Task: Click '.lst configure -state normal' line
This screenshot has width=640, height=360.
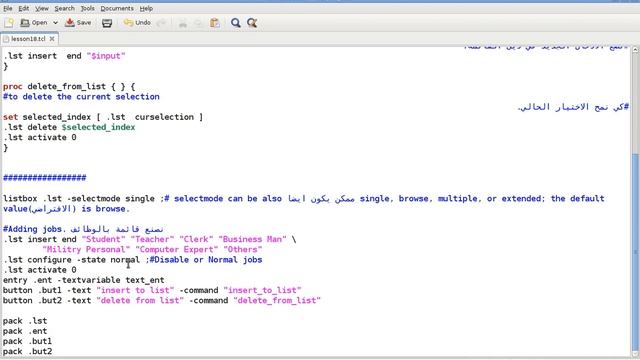Action: click(x=71, y=260)
